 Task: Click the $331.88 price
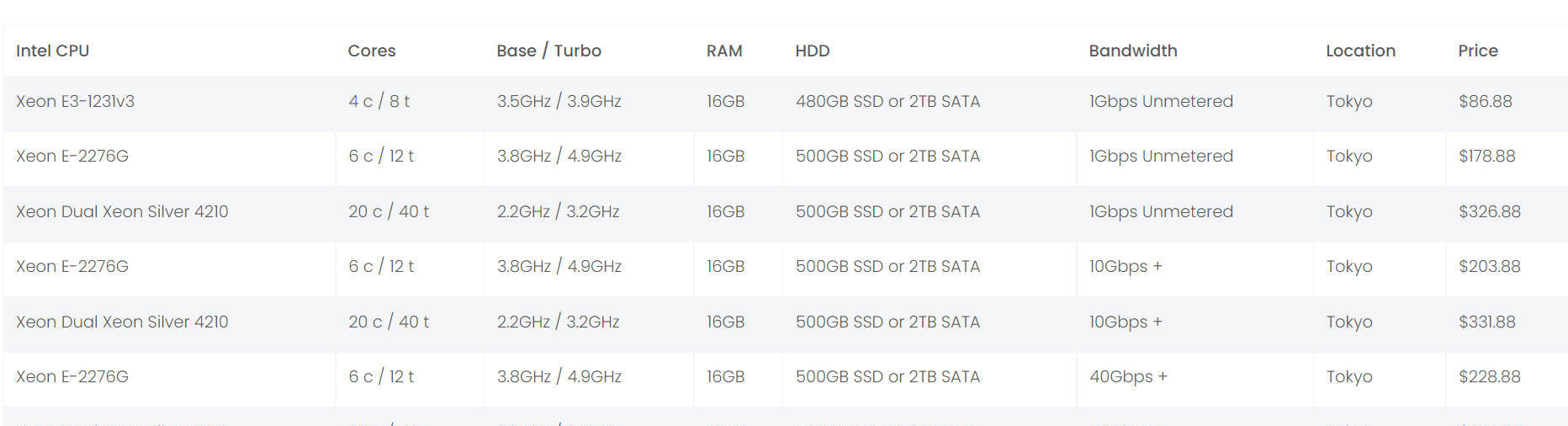[x=1486, y=322]
